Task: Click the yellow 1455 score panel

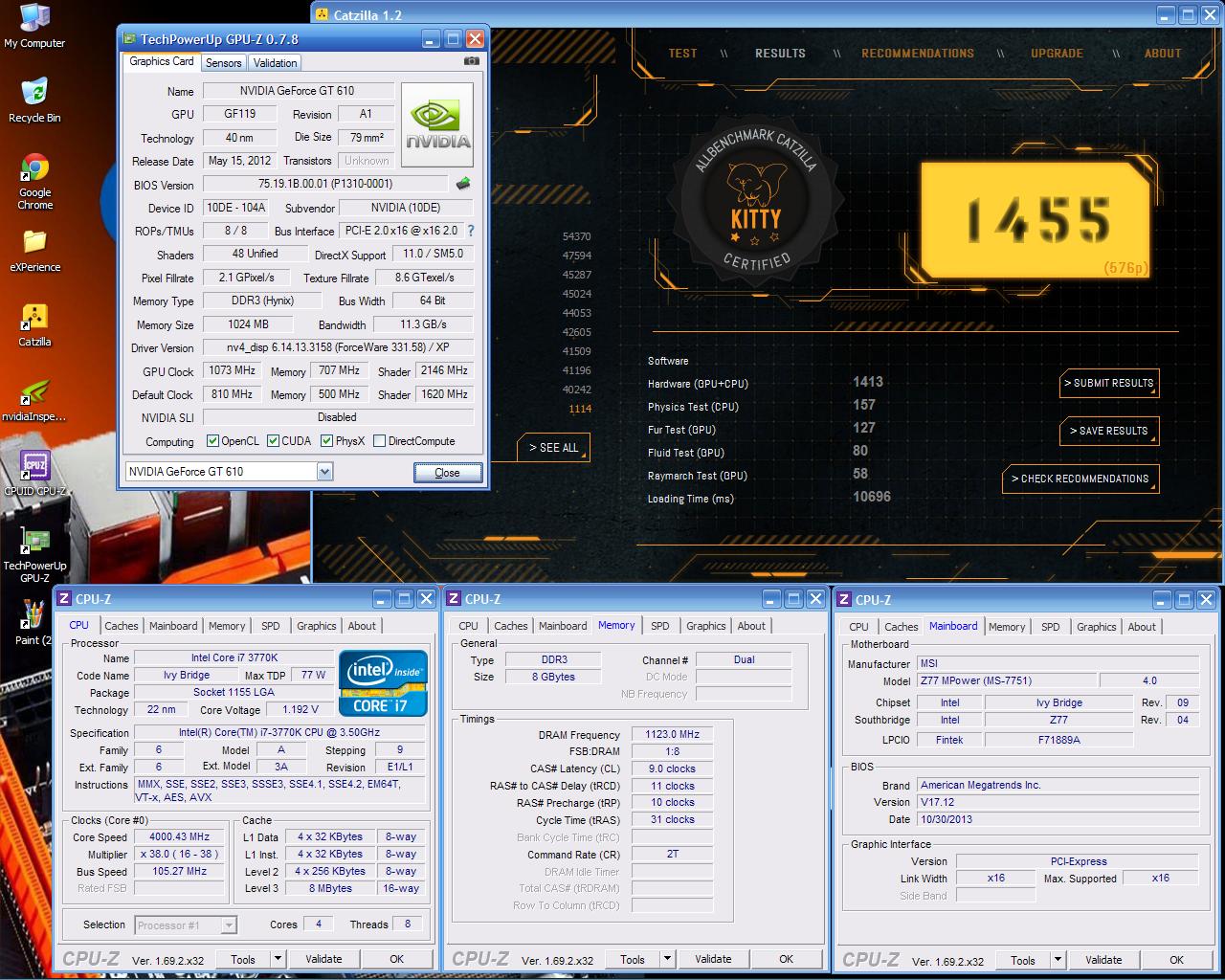Action: pyautogui.click(x=1036, y=220)
